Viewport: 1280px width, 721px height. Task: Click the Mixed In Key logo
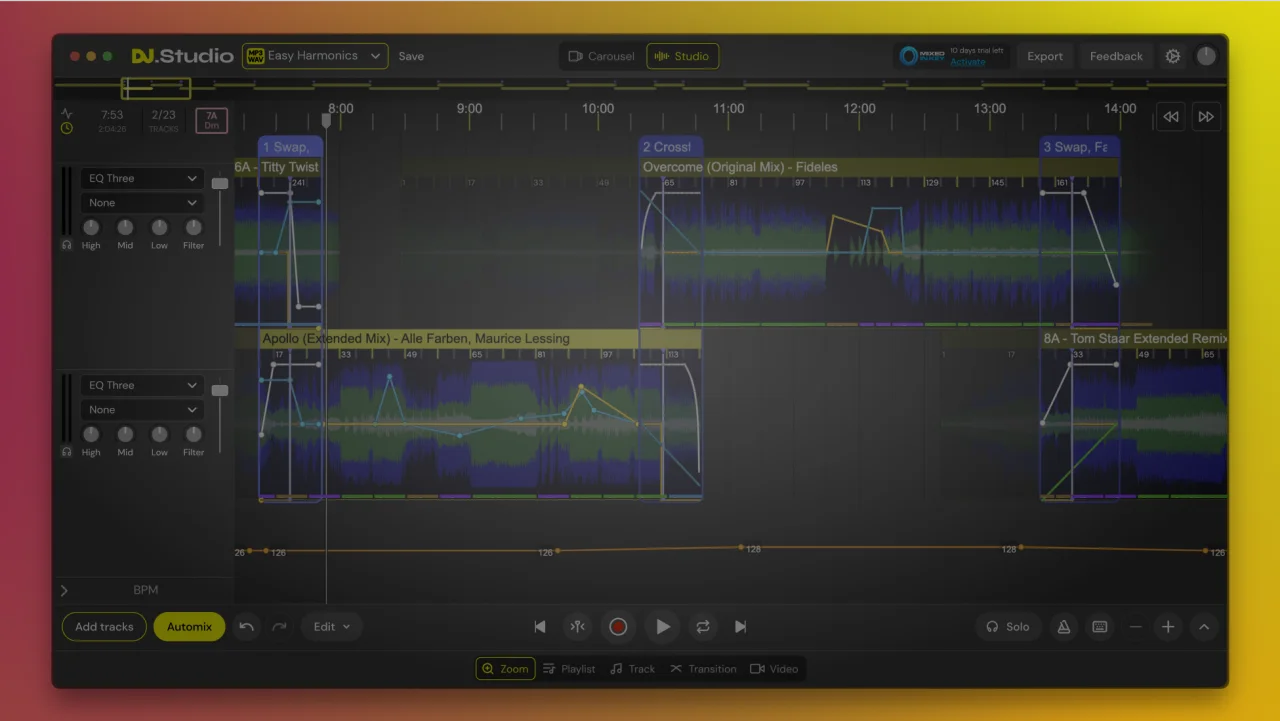(924, 56)
